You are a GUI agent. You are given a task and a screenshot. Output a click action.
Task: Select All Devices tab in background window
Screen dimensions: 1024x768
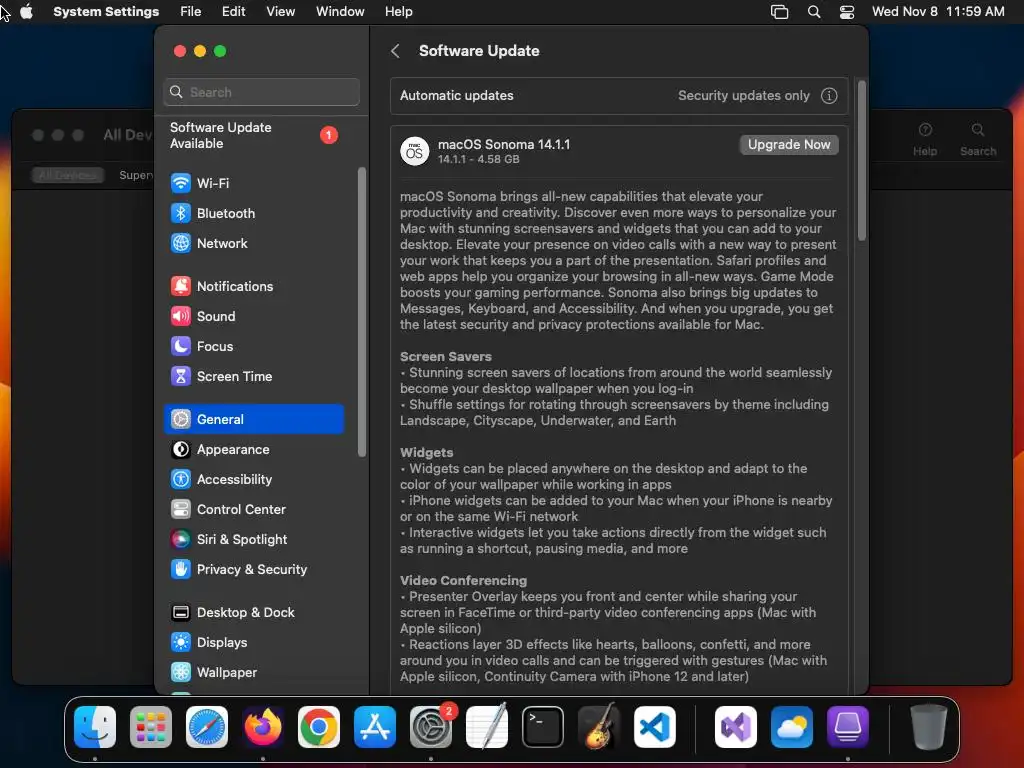(67, 175)
